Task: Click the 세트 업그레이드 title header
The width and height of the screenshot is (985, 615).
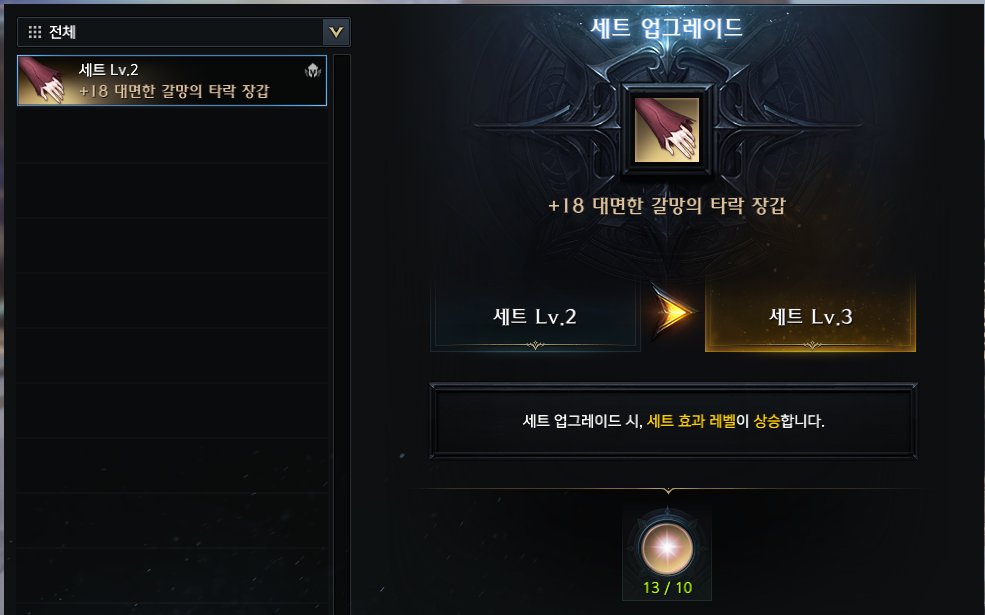Action: [667, 28]
